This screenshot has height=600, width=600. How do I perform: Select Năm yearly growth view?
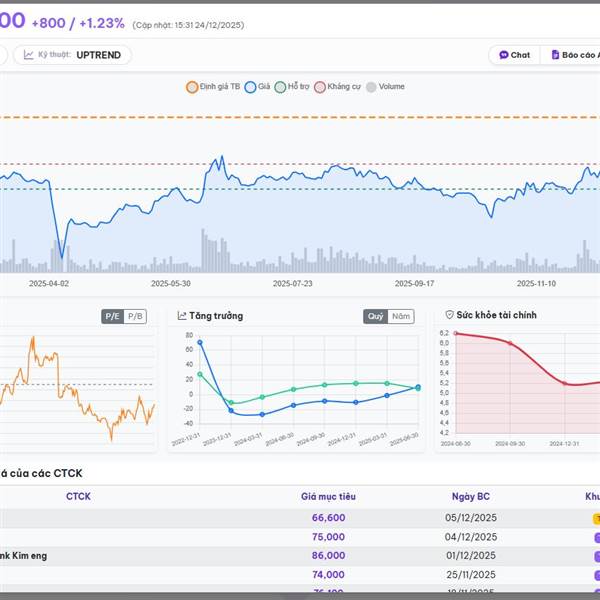[401, 316]
